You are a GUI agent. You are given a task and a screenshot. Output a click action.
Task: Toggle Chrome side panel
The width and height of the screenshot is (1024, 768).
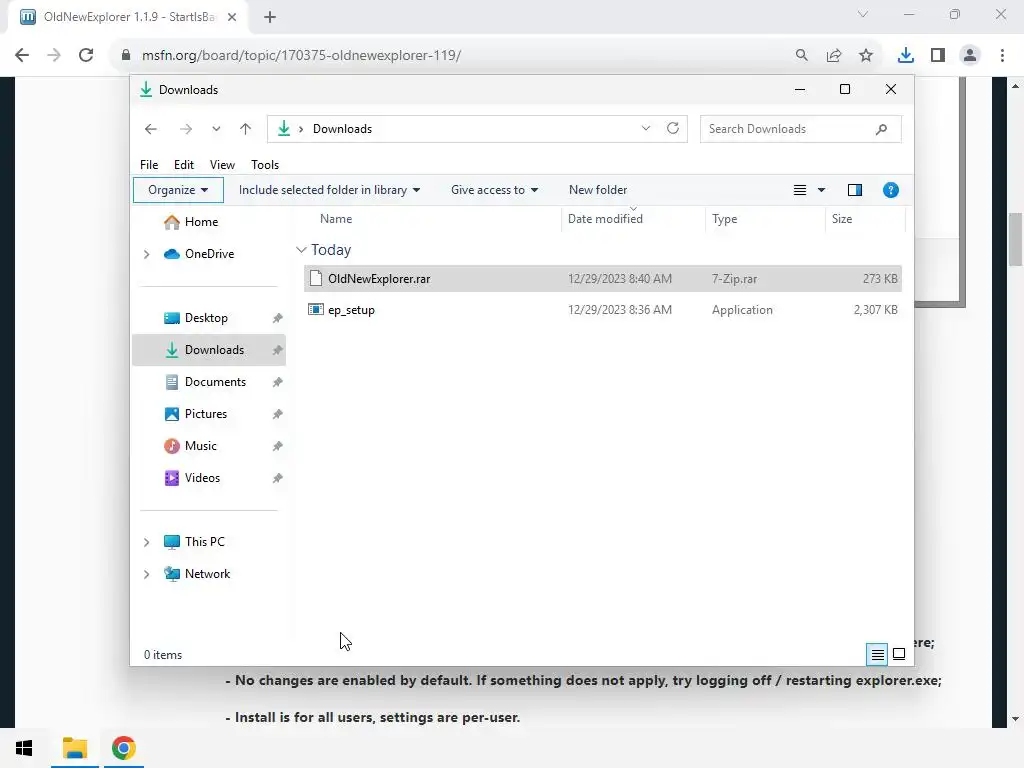coord(938,56)
